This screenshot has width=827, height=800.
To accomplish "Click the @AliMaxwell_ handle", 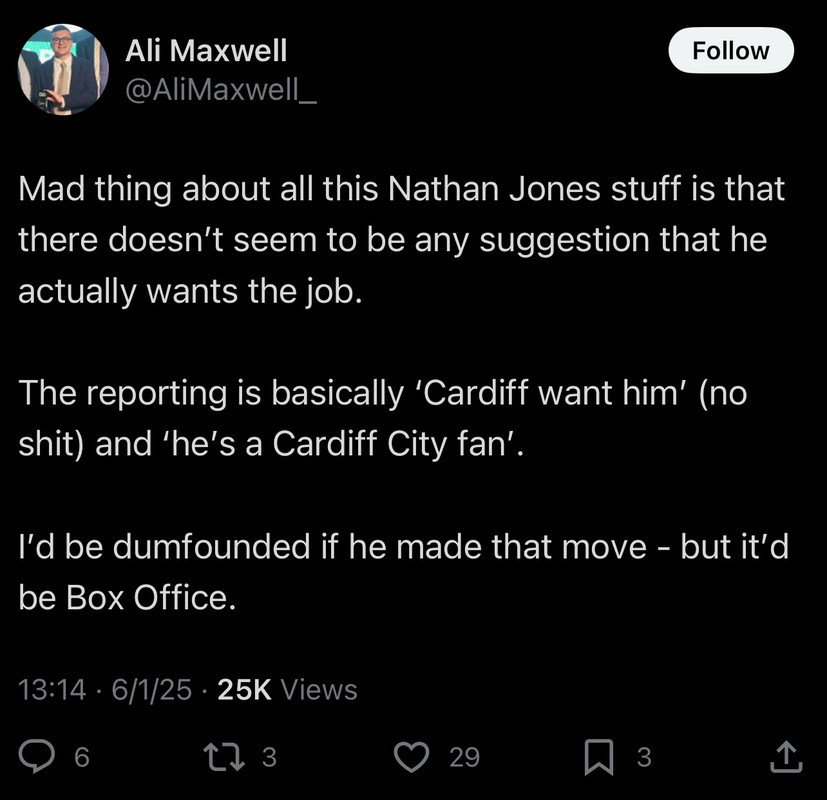I will point(221,89).
